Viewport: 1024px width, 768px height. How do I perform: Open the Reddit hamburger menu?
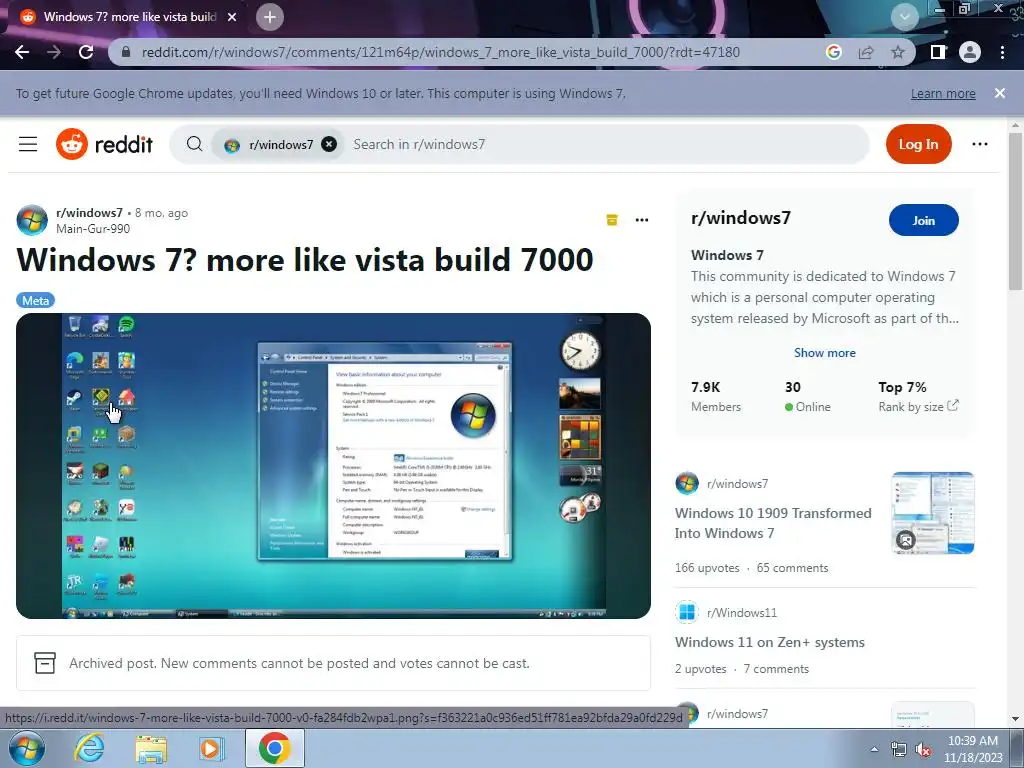[28, 144]
